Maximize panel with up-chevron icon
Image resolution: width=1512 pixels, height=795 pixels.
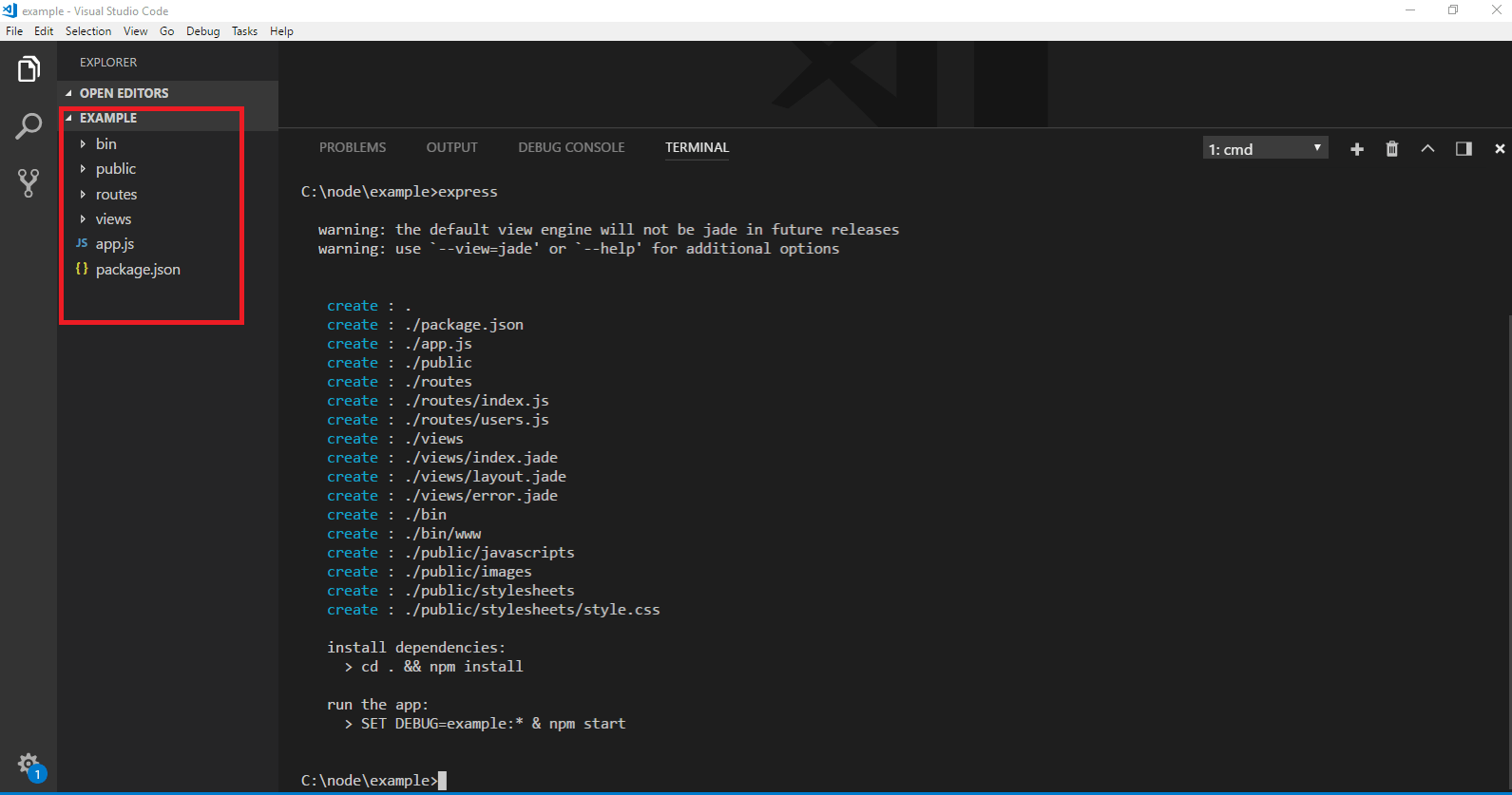point(1427,149)
